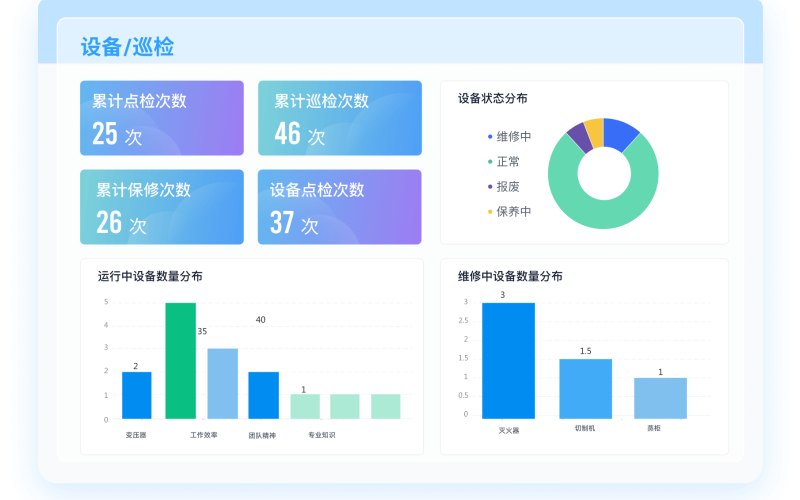Toggle the 保养中 legend entry
This screenshot has height=500, width=800.
pyautogui.click(x=509, y=211)
